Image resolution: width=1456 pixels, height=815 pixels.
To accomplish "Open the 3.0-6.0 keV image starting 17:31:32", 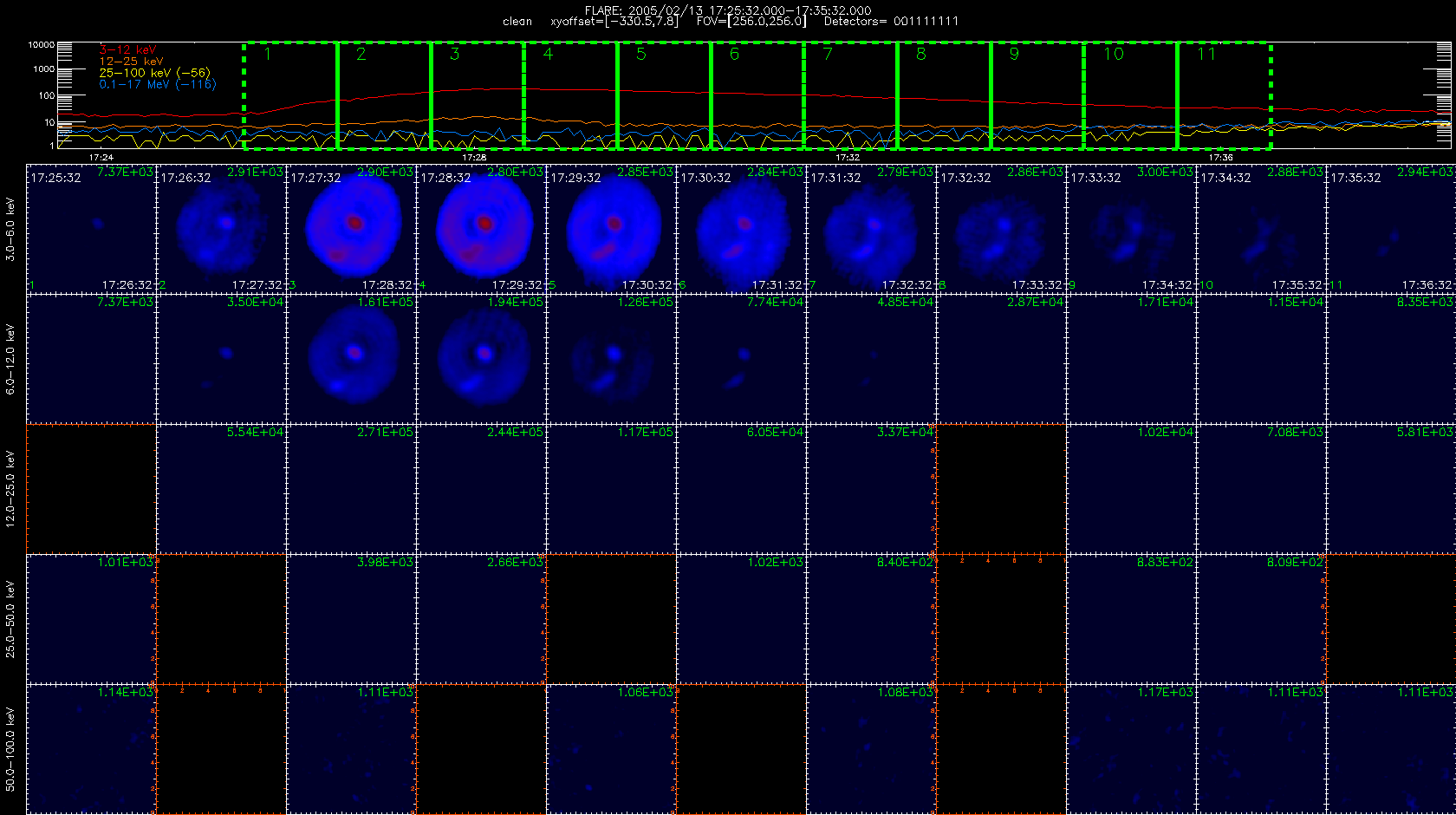I will click(x=872, y=229).
